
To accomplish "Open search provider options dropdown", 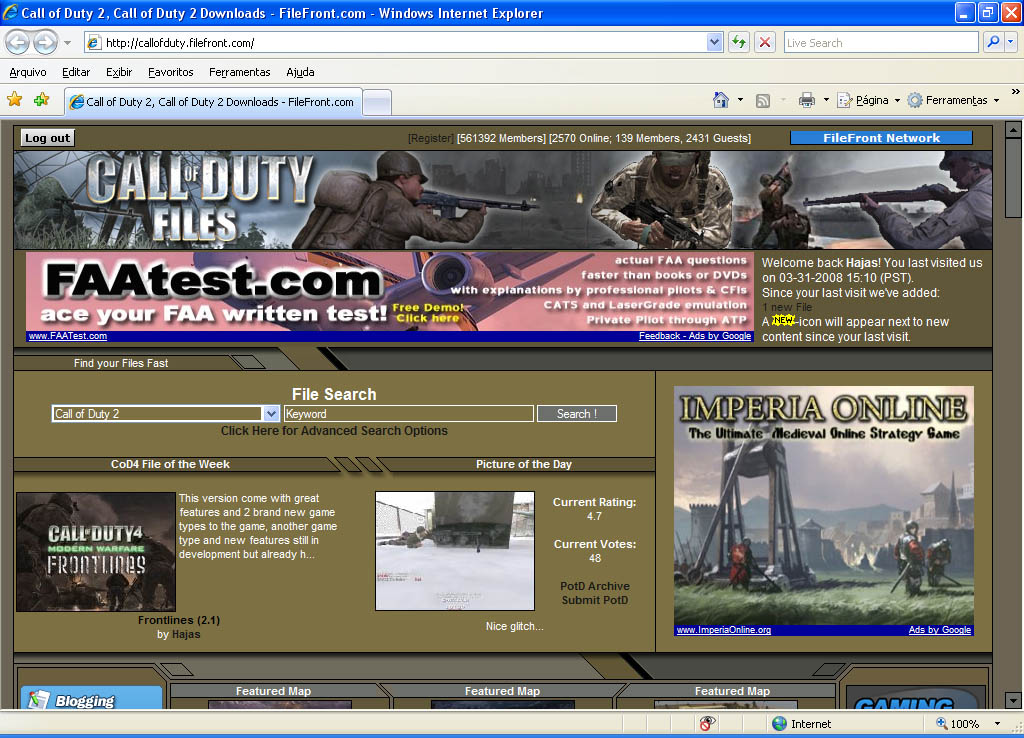I will [1011, 42].
